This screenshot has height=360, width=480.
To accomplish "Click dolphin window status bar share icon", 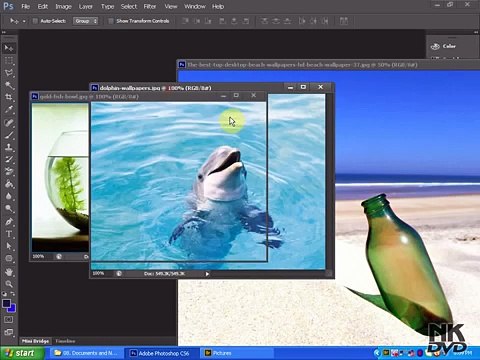I will (x=119, y=274).
